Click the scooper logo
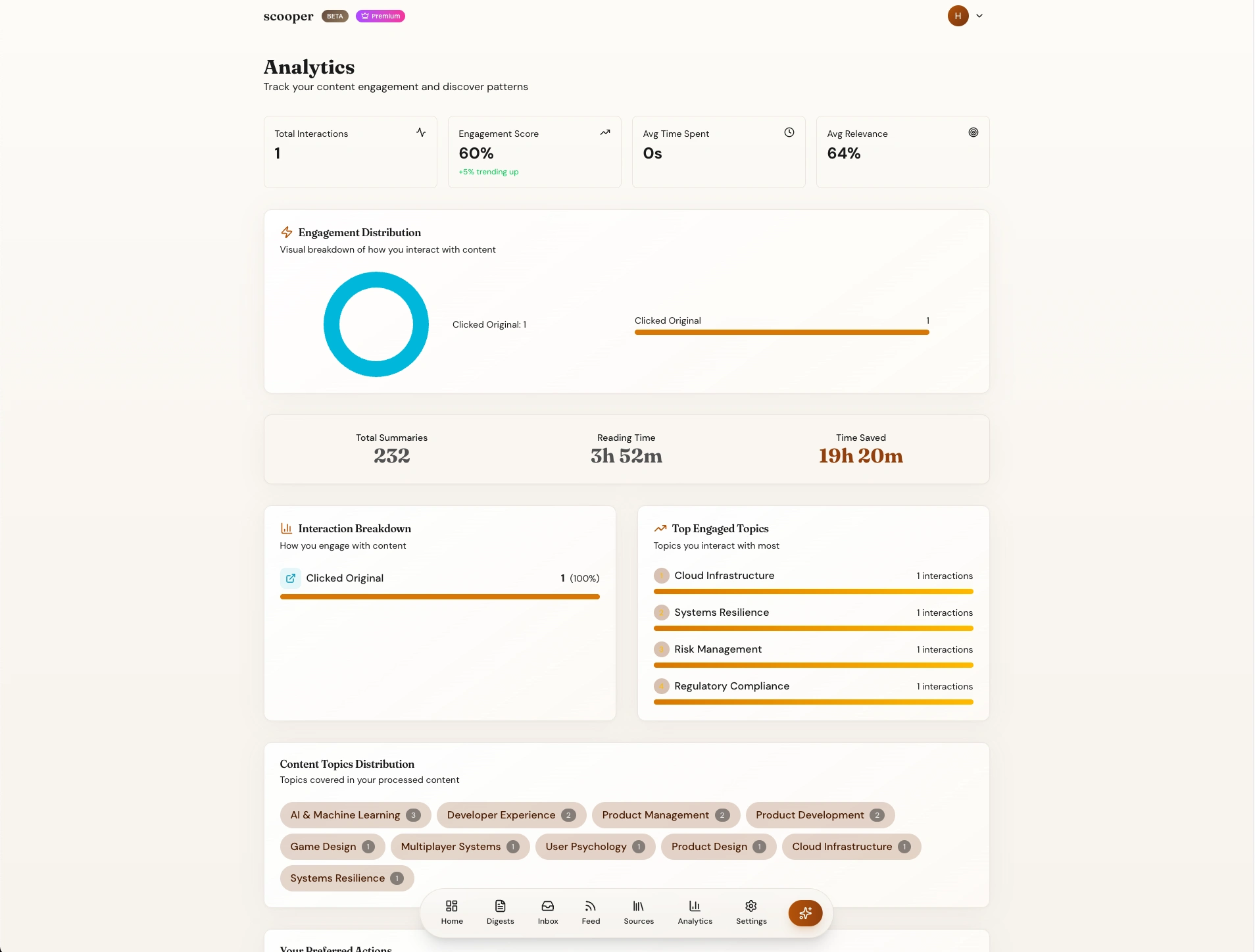 [288, 16]
